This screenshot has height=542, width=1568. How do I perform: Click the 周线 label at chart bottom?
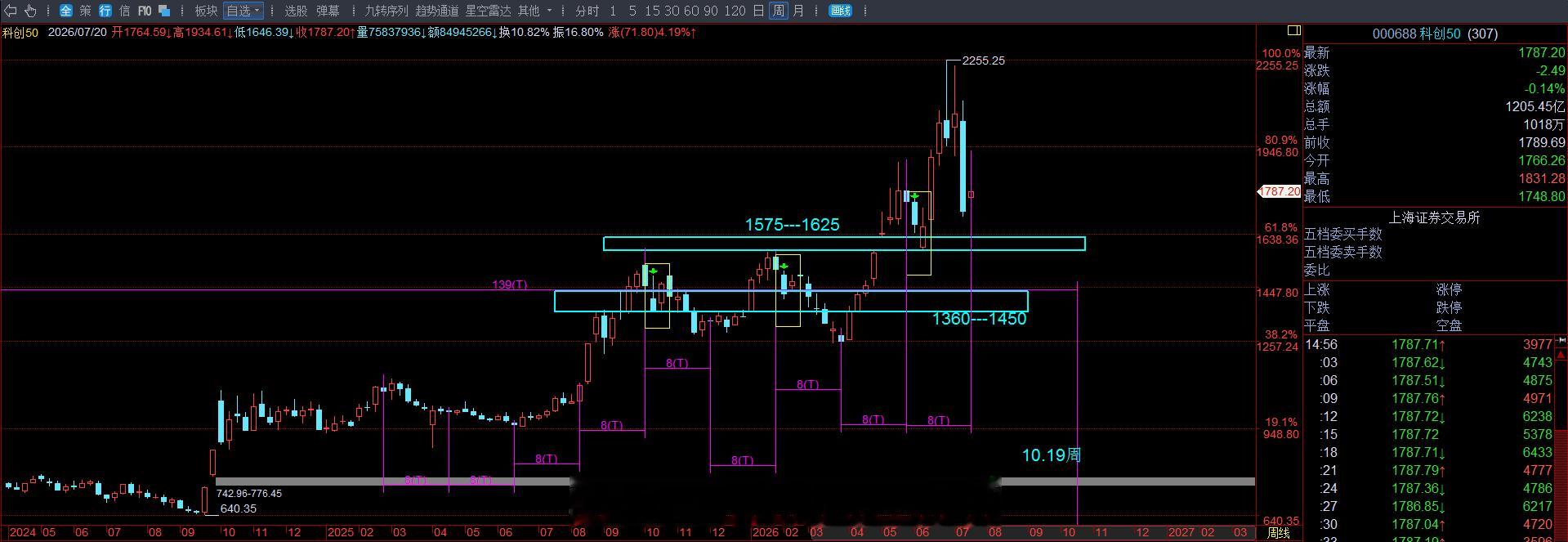click(1278, 533)
